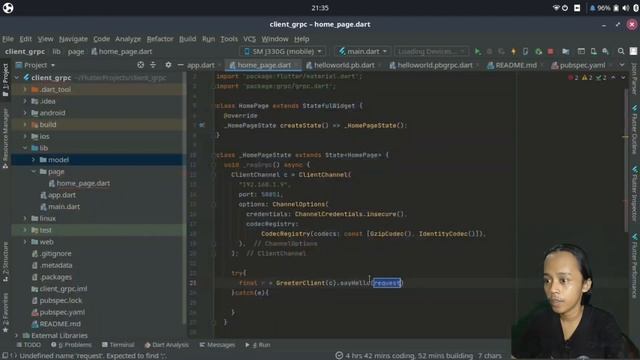Image resolution: width=640 pixels, height=360 pixels.
Task: Toggle the Flutter Inspector side panel
Action: pyautogui.click(x=634, y=193)
